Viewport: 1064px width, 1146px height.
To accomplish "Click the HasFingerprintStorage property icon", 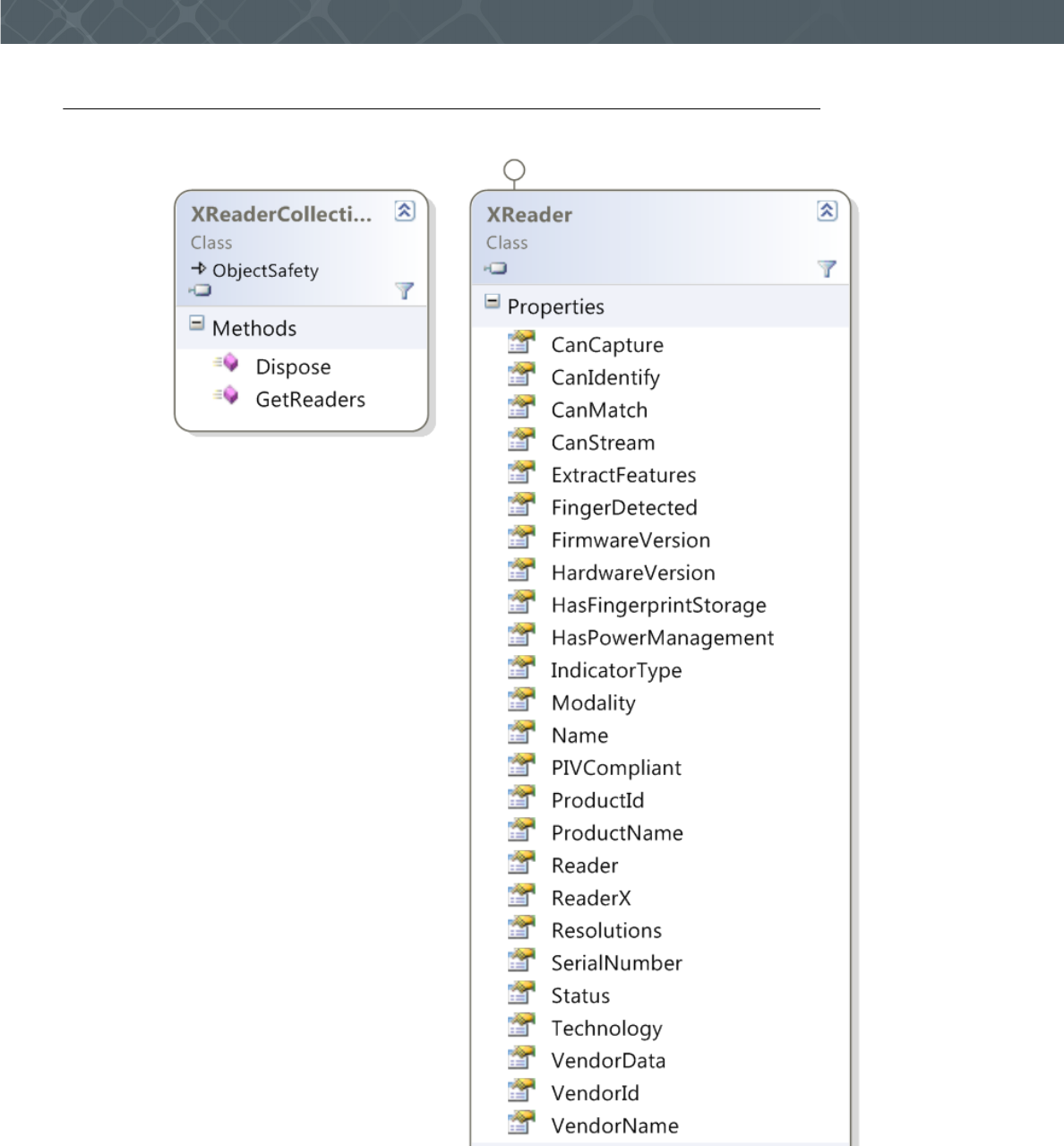I will [x=521, y=602].
